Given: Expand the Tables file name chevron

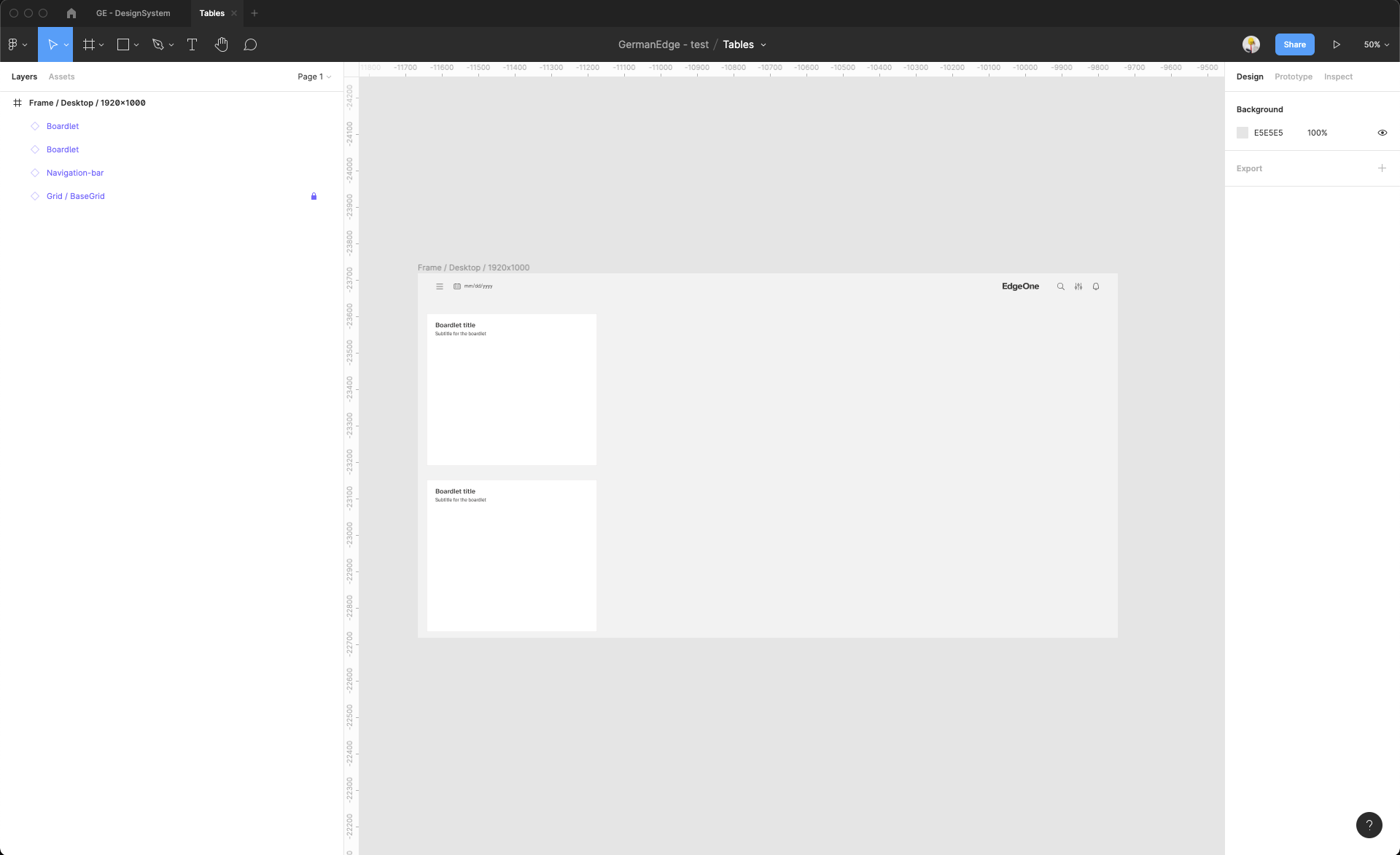Looking at the screenshot, I should click(x=763, y=44).
